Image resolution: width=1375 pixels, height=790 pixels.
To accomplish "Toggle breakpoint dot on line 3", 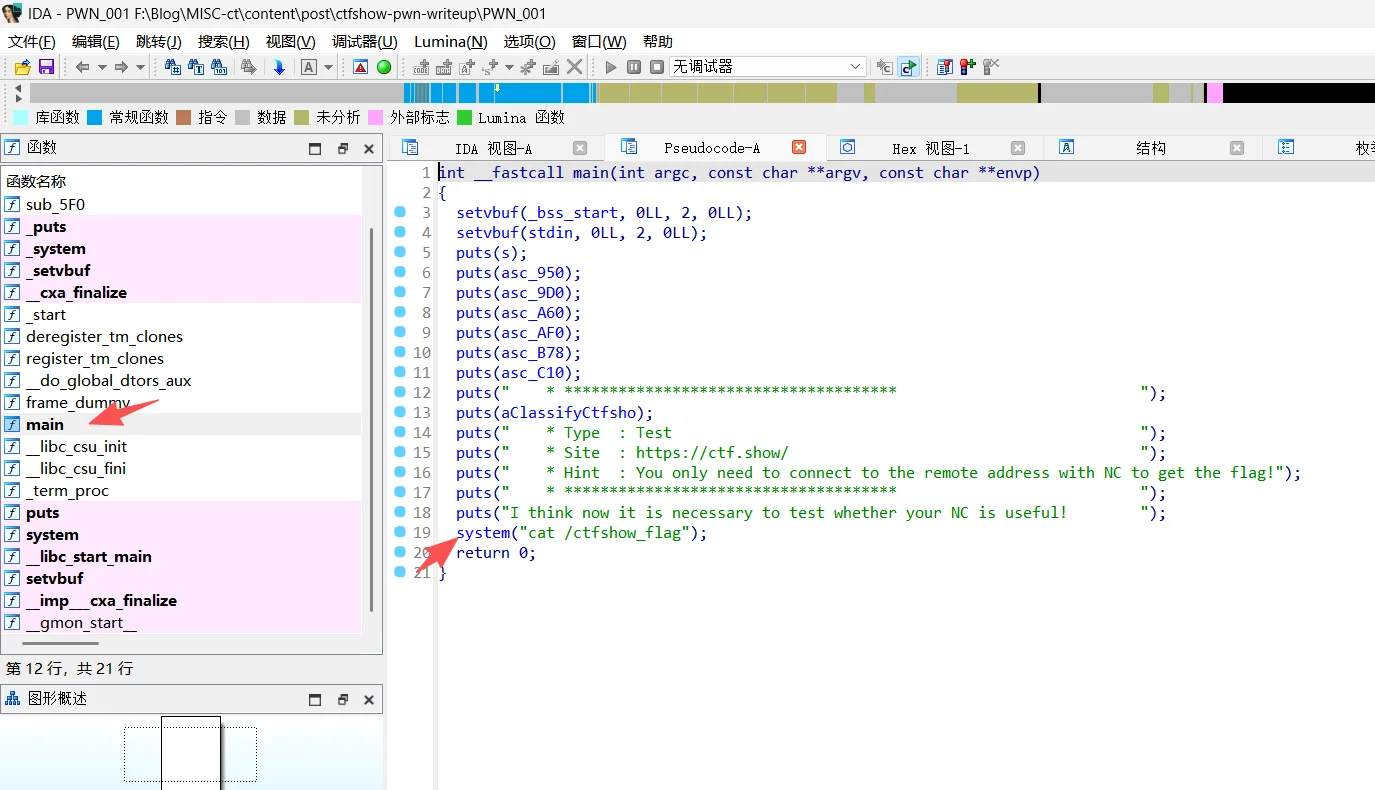I will coord(400,212).
